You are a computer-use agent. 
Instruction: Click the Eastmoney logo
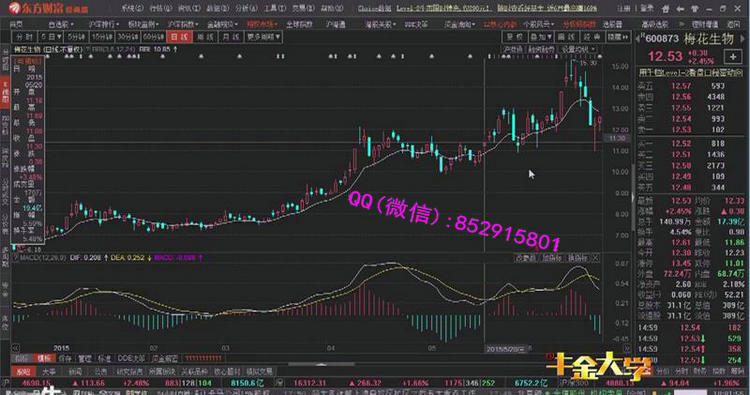(48, 8)
